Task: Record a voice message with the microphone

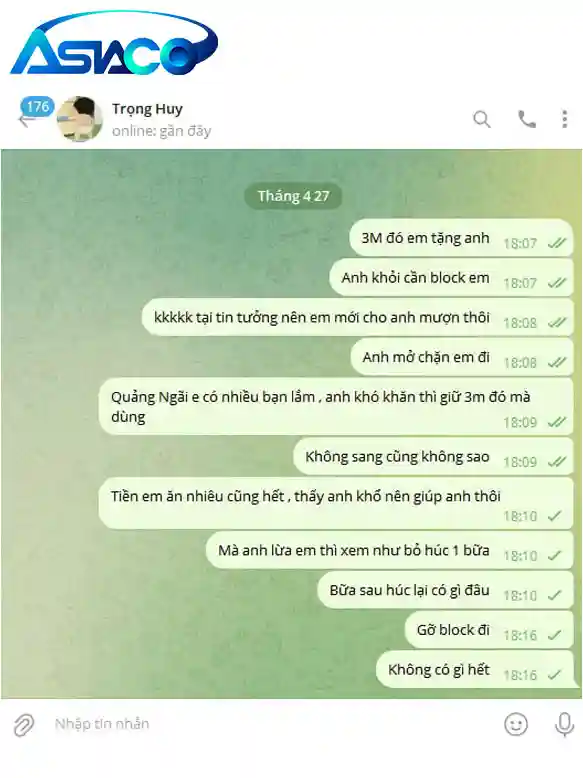Action: pyautogui.click(x=564, y=724)
